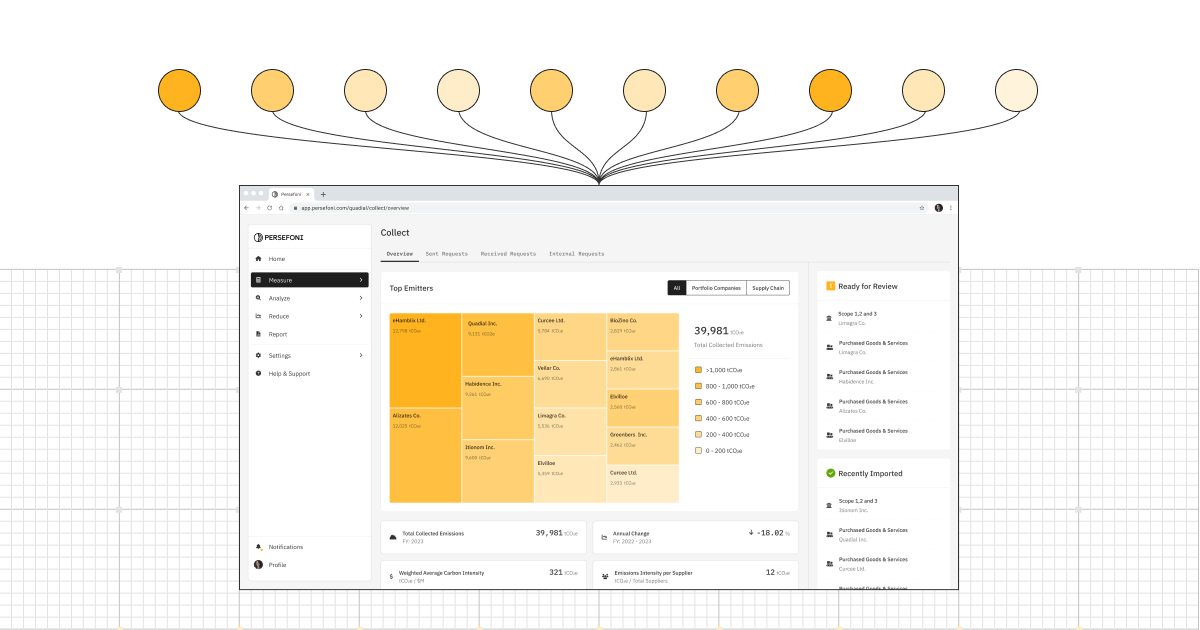Select the Alizates Co. treemap tile
The image size is (1200, 630).
[425, 455]
